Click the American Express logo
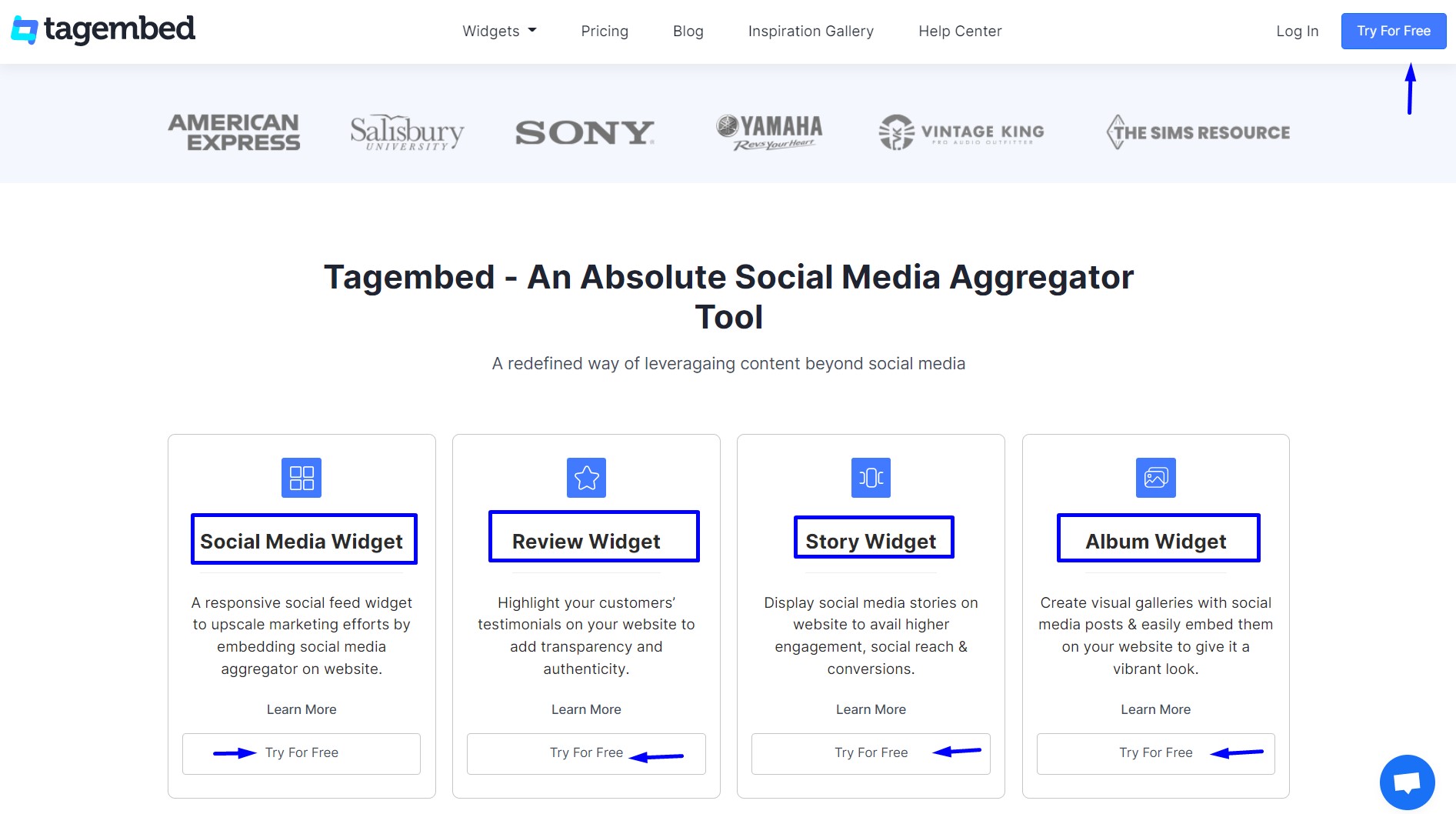This screenshot has width=1456, height=814. coord(234,132)
